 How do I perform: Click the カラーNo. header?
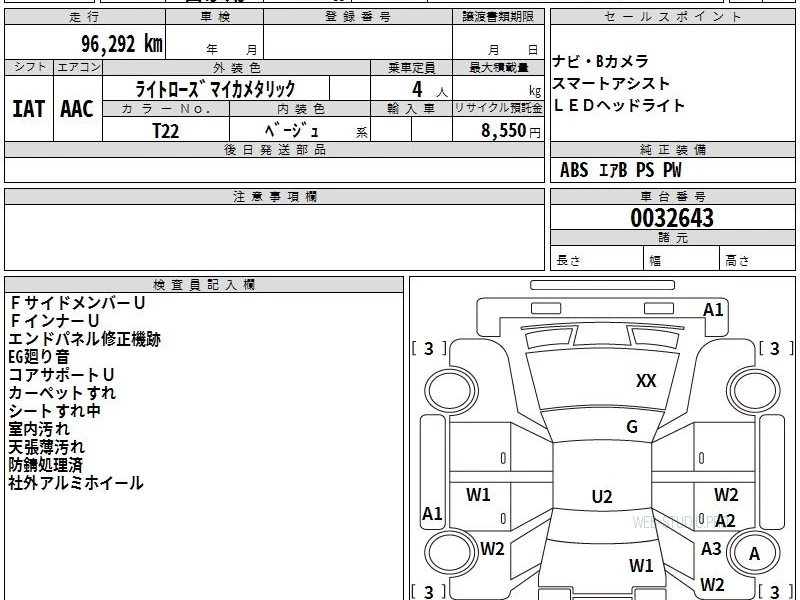tap(166, 109)
